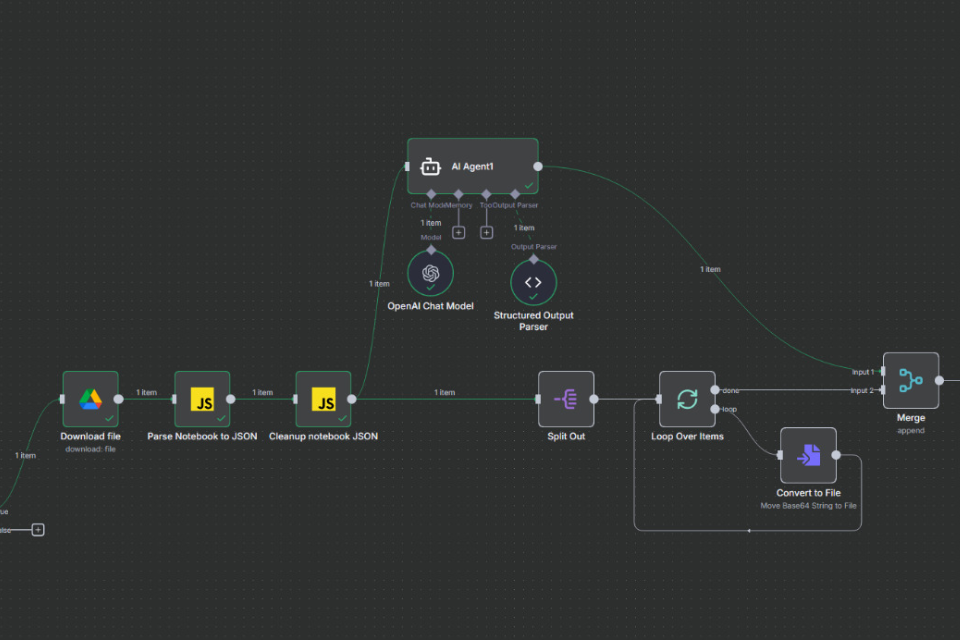Click the Convert to File output connector
Screen dimensions: 960x640
click(836, 455)
